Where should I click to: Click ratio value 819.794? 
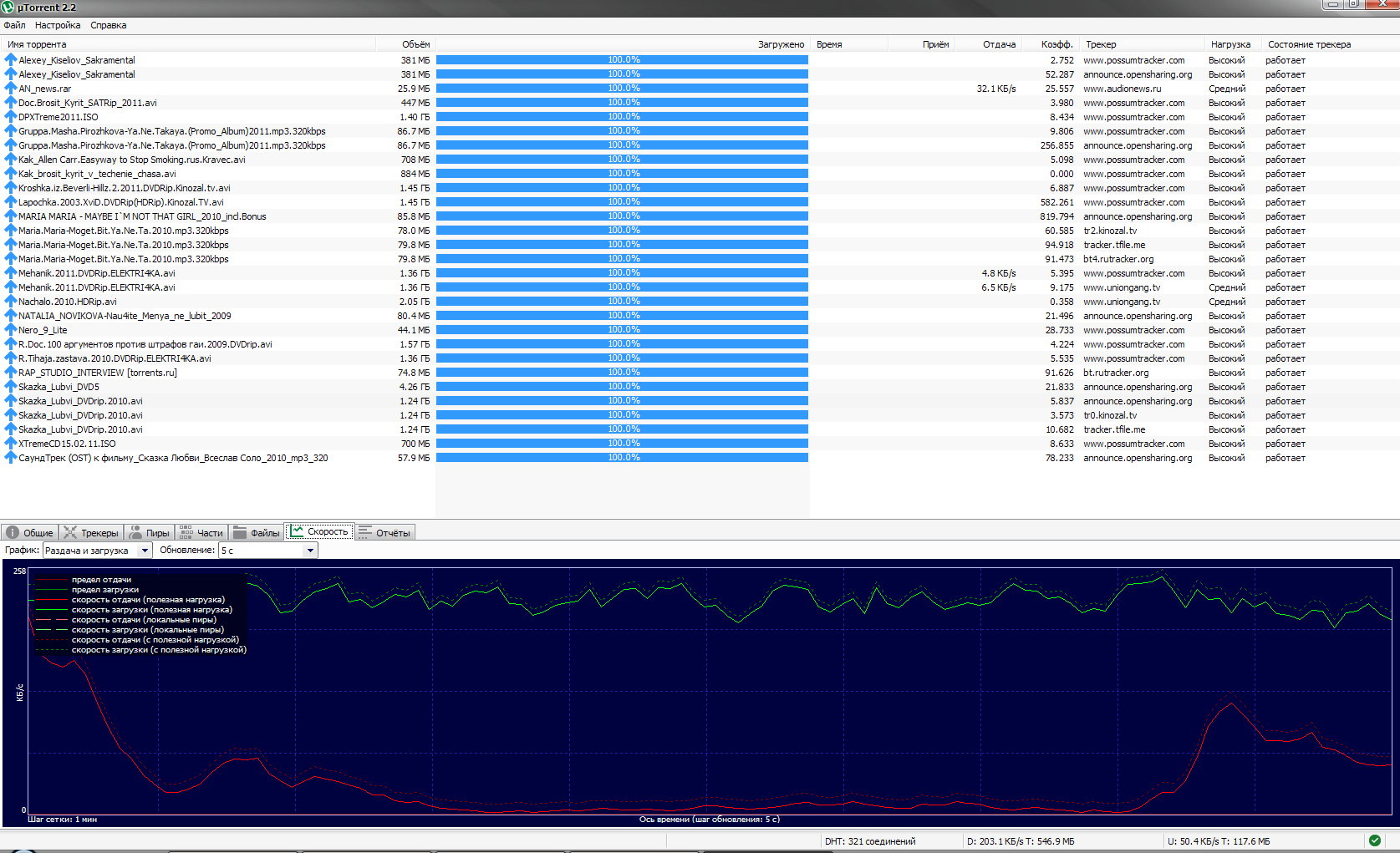(1056, 216)
